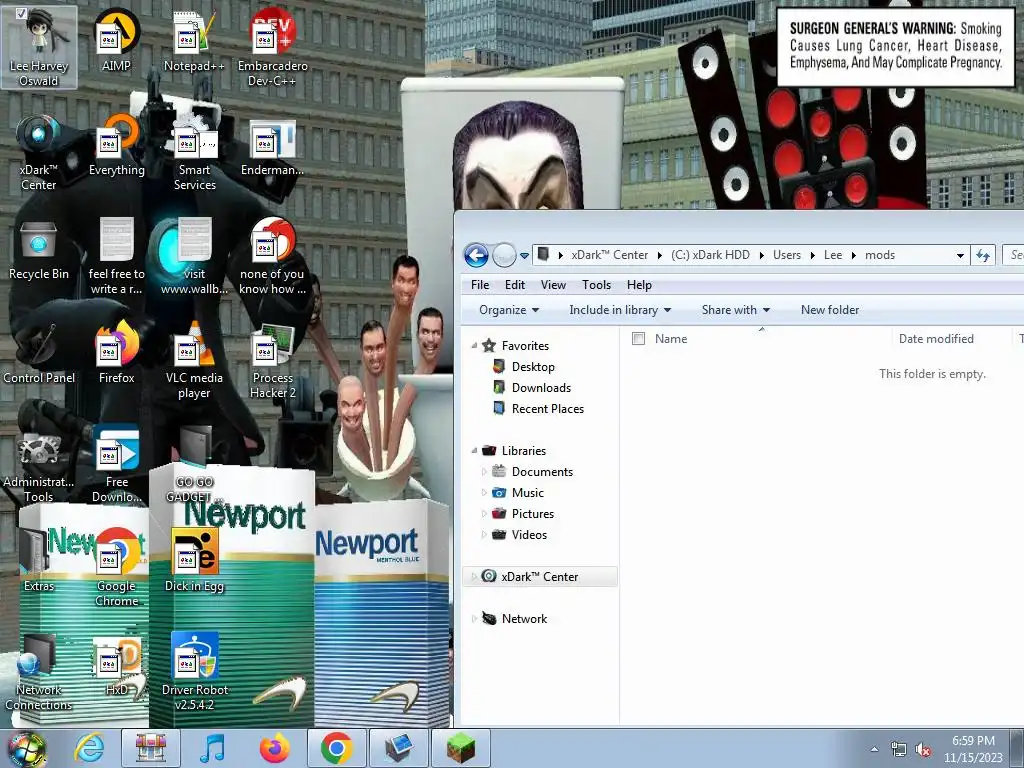Open the AIMP desktop shortcut

coord(116,40)
